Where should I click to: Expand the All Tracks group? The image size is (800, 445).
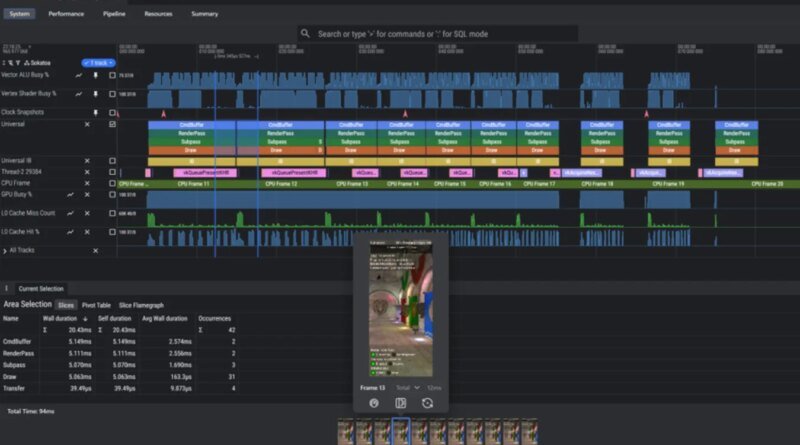pyautogui.click(x=5, y=250)
